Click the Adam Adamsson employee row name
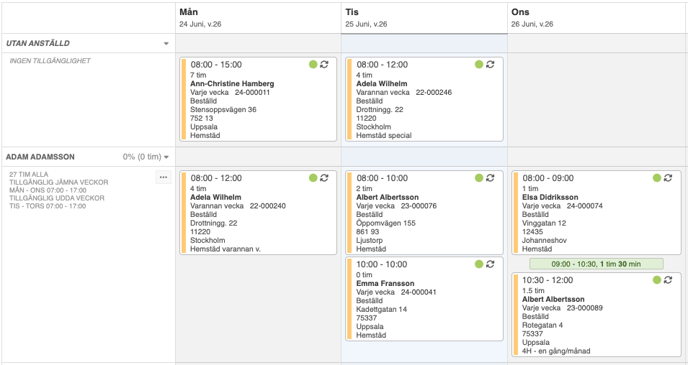The height and width of the screenshot is (365, 688). [40, 157]
